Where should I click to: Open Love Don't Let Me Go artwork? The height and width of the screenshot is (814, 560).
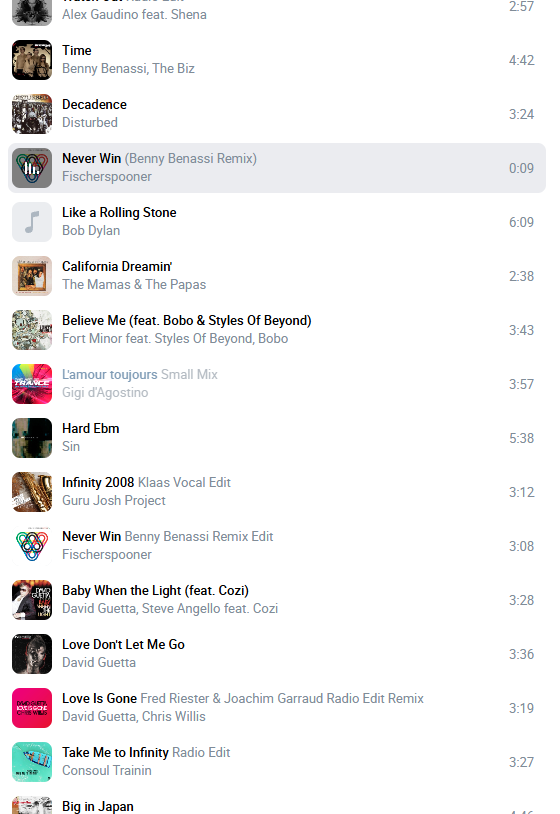coord(32,654)
